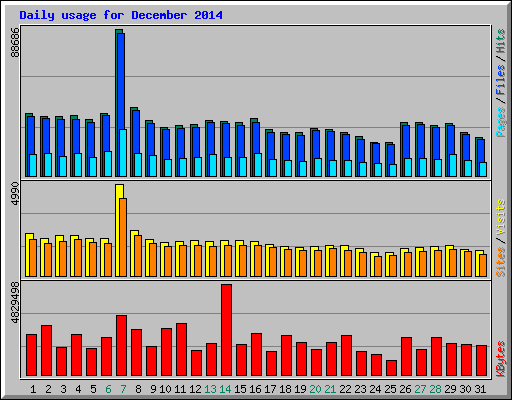Viewport: 512px width, 400px height.
Task: Click day 15 on the x-axis
Action: pyautogui.click(x=240, y=389)
